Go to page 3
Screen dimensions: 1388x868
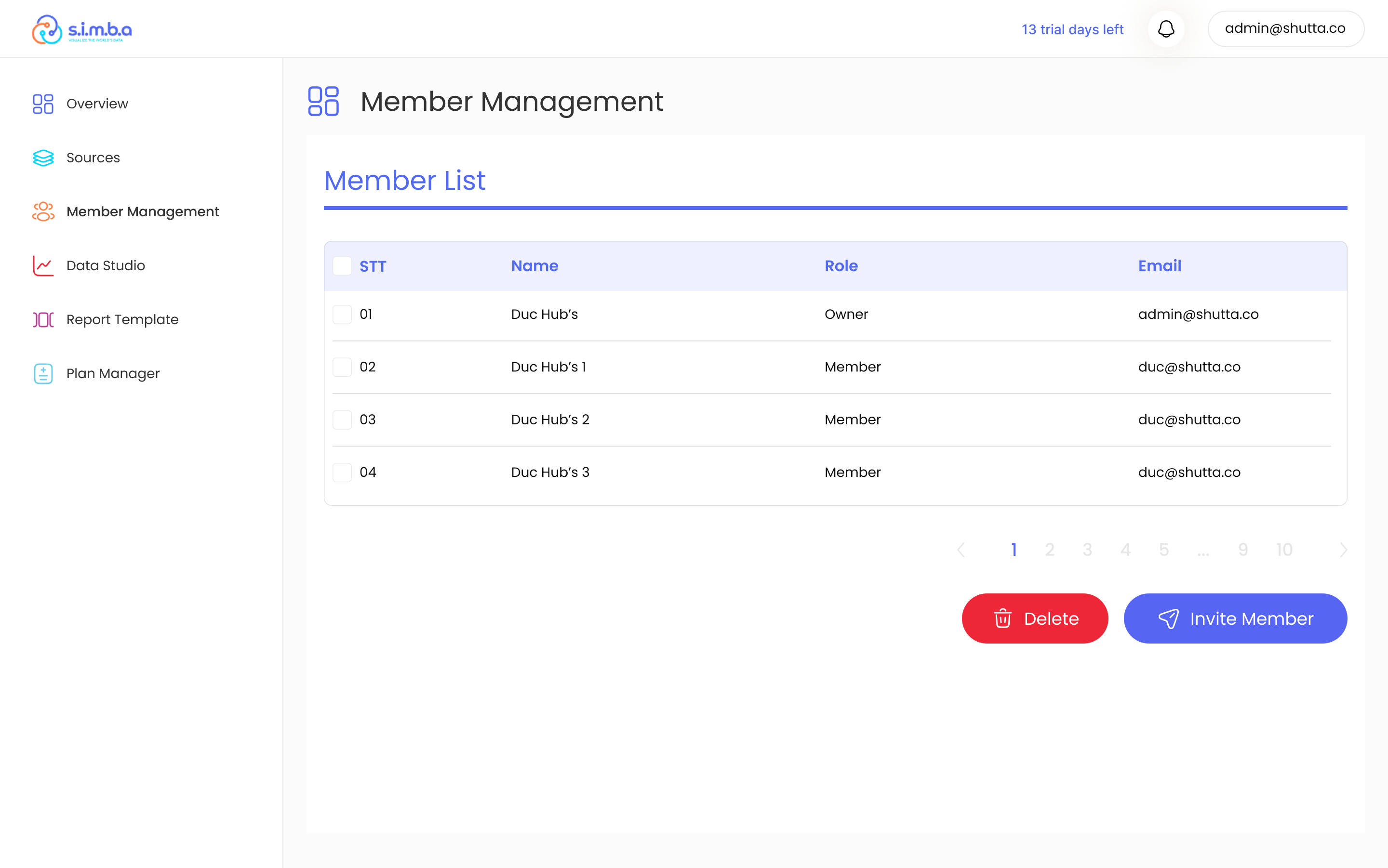tap(1088, 550)
